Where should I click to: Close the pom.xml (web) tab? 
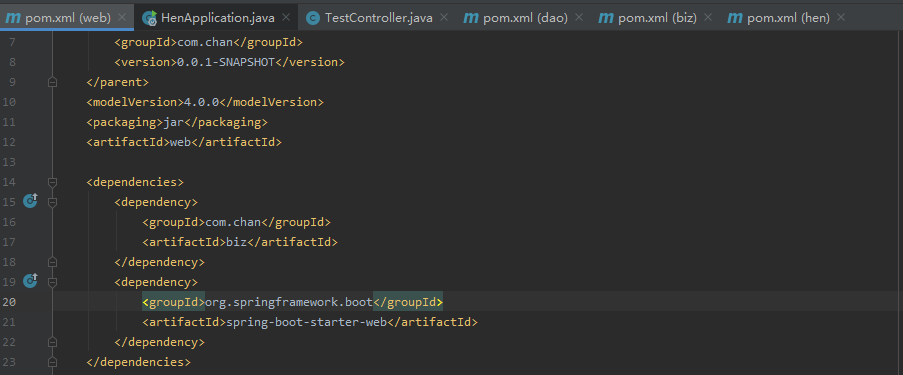click(122, 18)
